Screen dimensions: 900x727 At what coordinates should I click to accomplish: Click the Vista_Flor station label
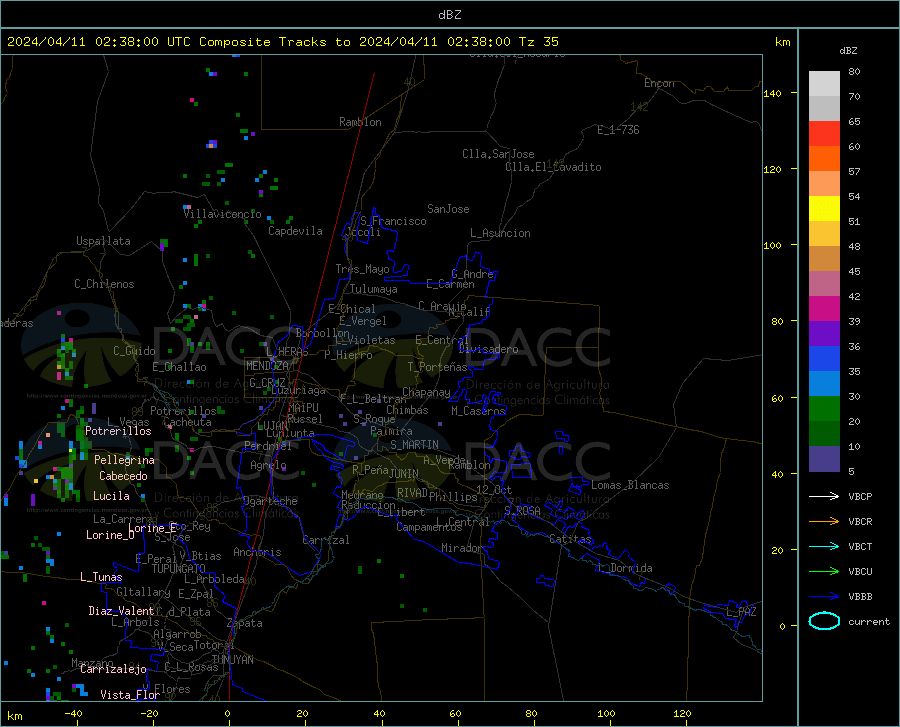130,695
